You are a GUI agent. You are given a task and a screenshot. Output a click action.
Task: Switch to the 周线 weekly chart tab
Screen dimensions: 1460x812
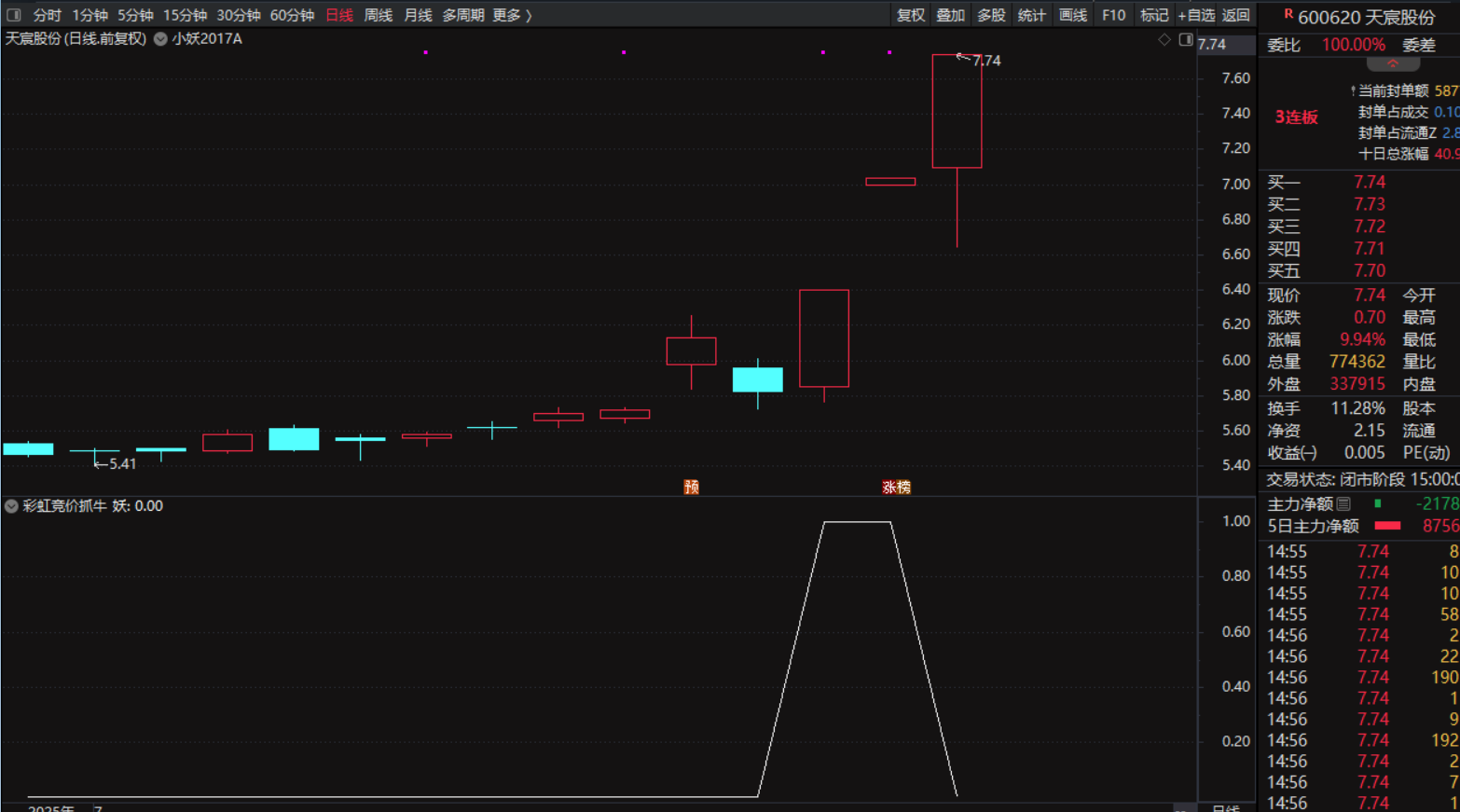(378, 15)
